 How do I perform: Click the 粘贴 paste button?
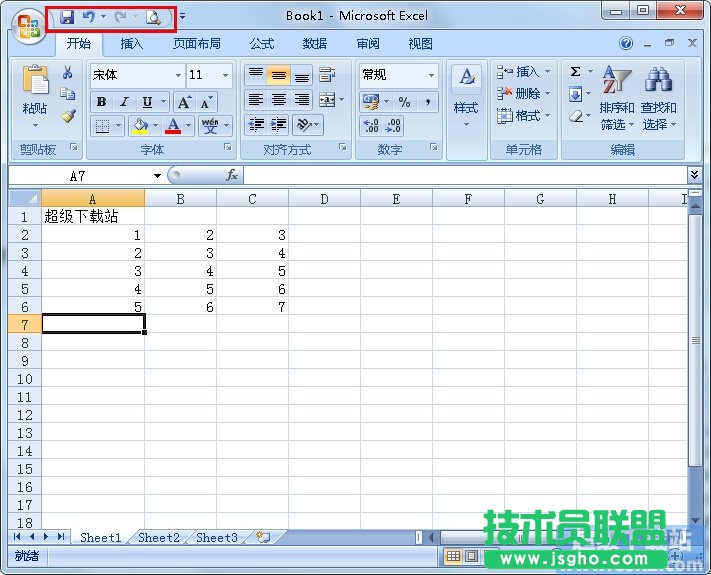click(35, 95)
